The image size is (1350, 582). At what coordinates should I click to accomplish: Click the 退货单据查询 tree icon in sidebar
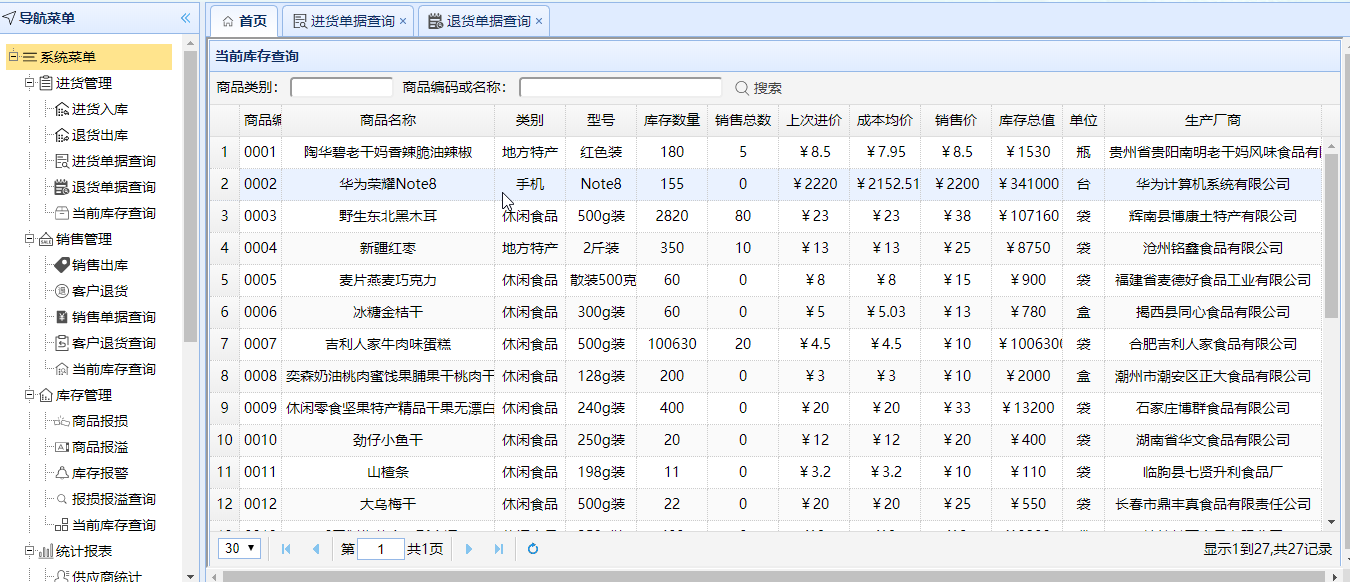(x=62, y=187)
